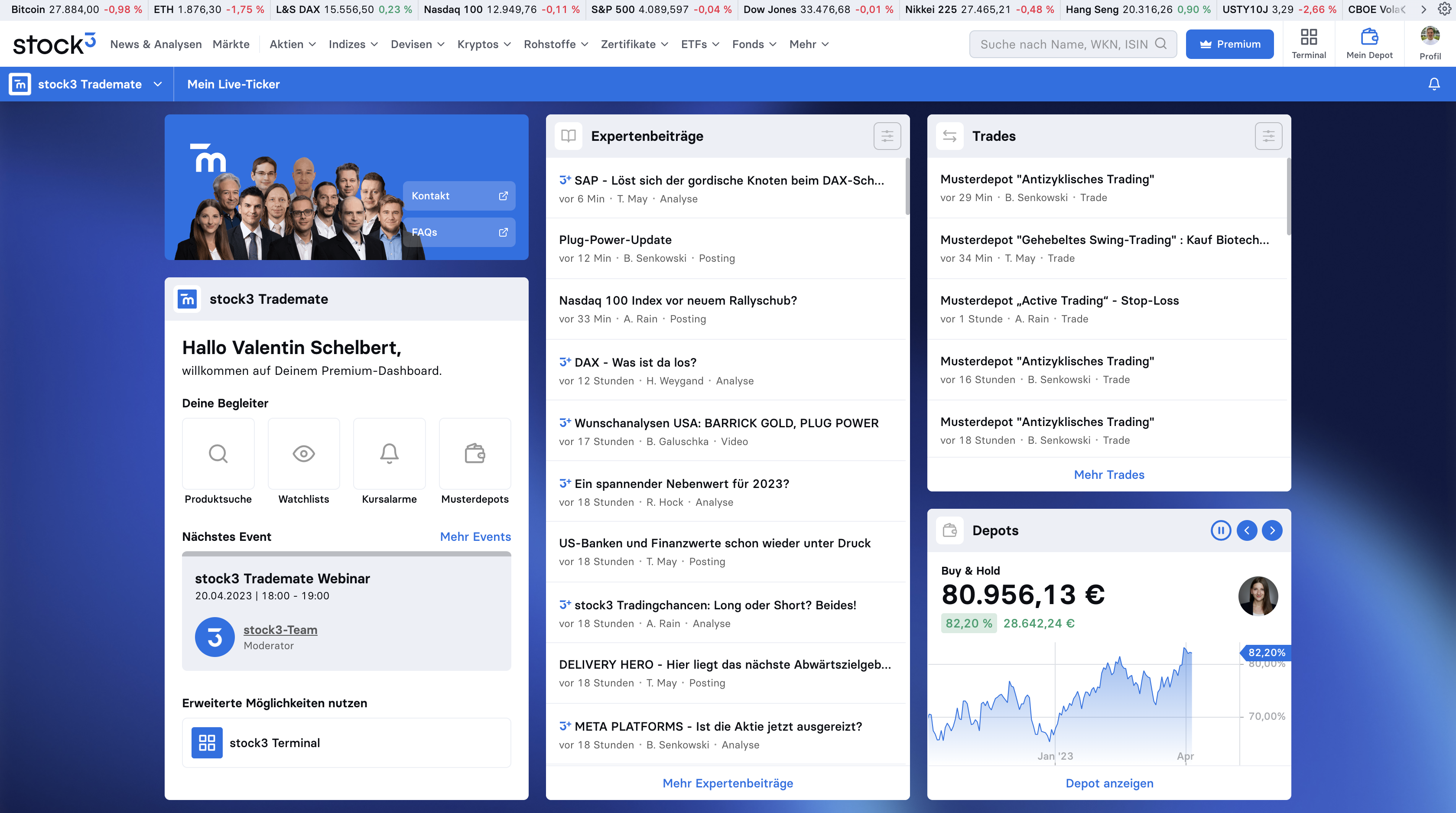Click the Premium button

click(x=1229, y=44)
